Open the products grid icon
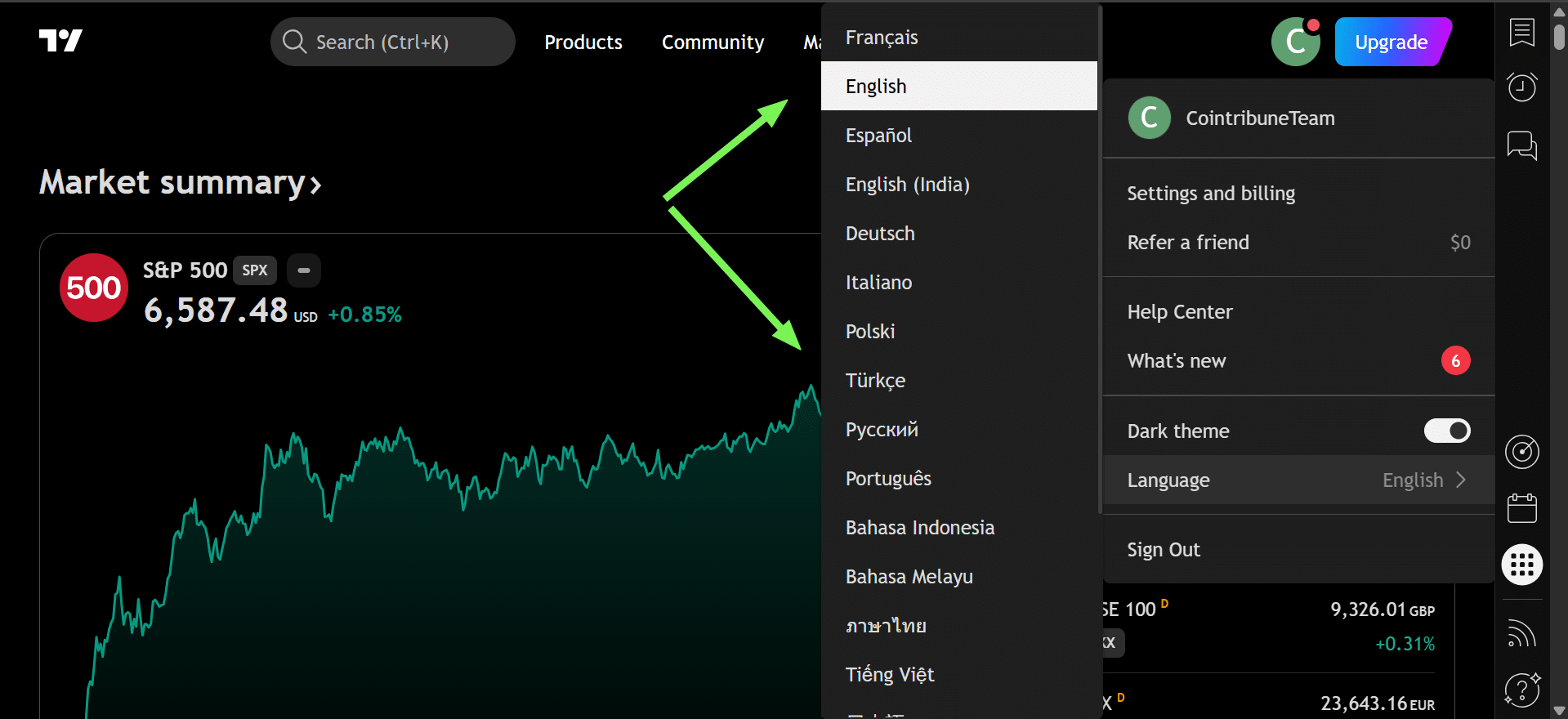This screenshot has width=1568, height=719. (1521, 565)
